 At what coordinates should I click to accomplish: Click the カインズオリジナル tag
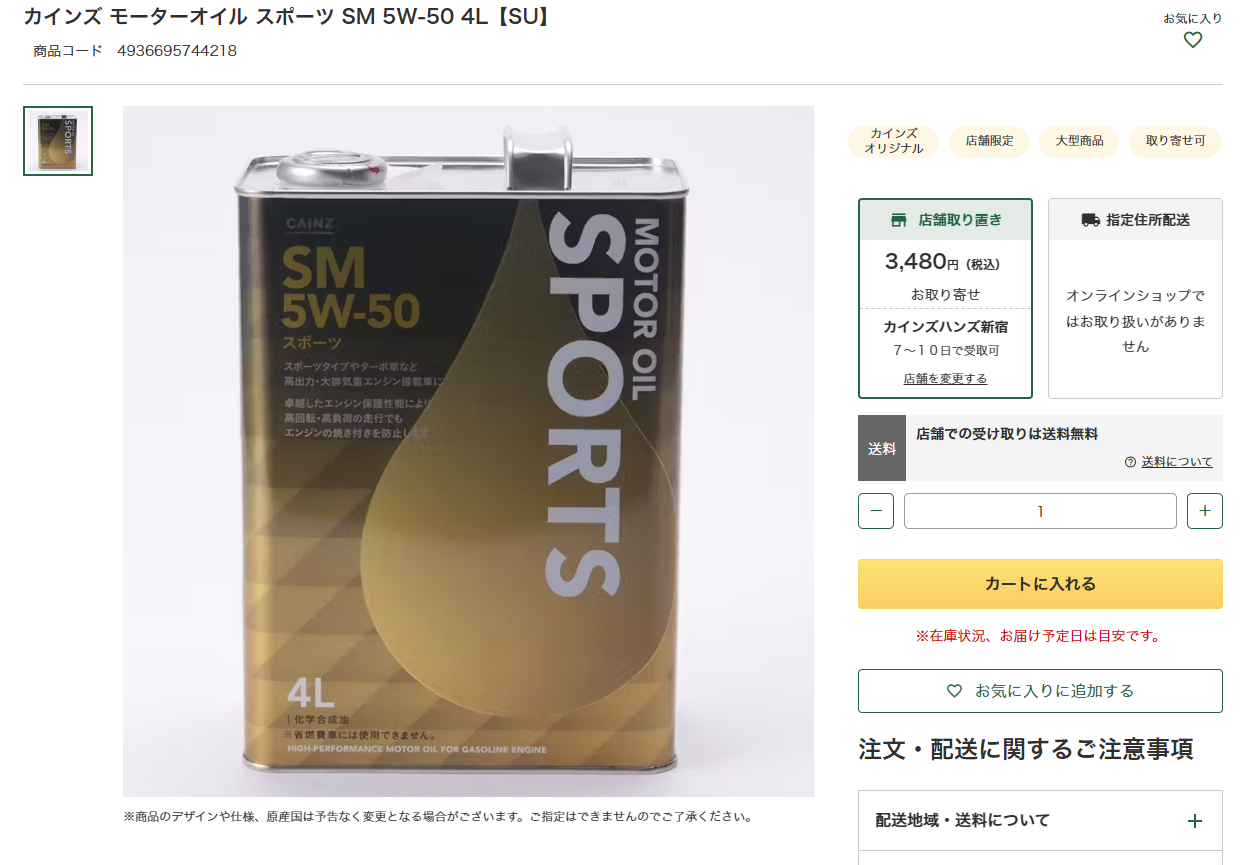coord(893,141)
